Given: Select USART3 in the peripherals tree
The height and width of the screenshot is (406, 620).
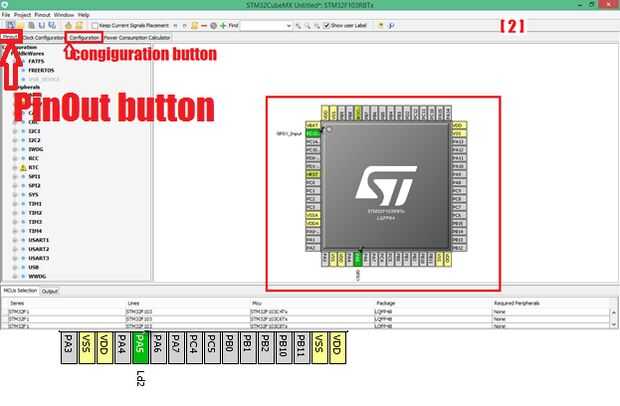Looking at the screenshot, I should (39, 259).
